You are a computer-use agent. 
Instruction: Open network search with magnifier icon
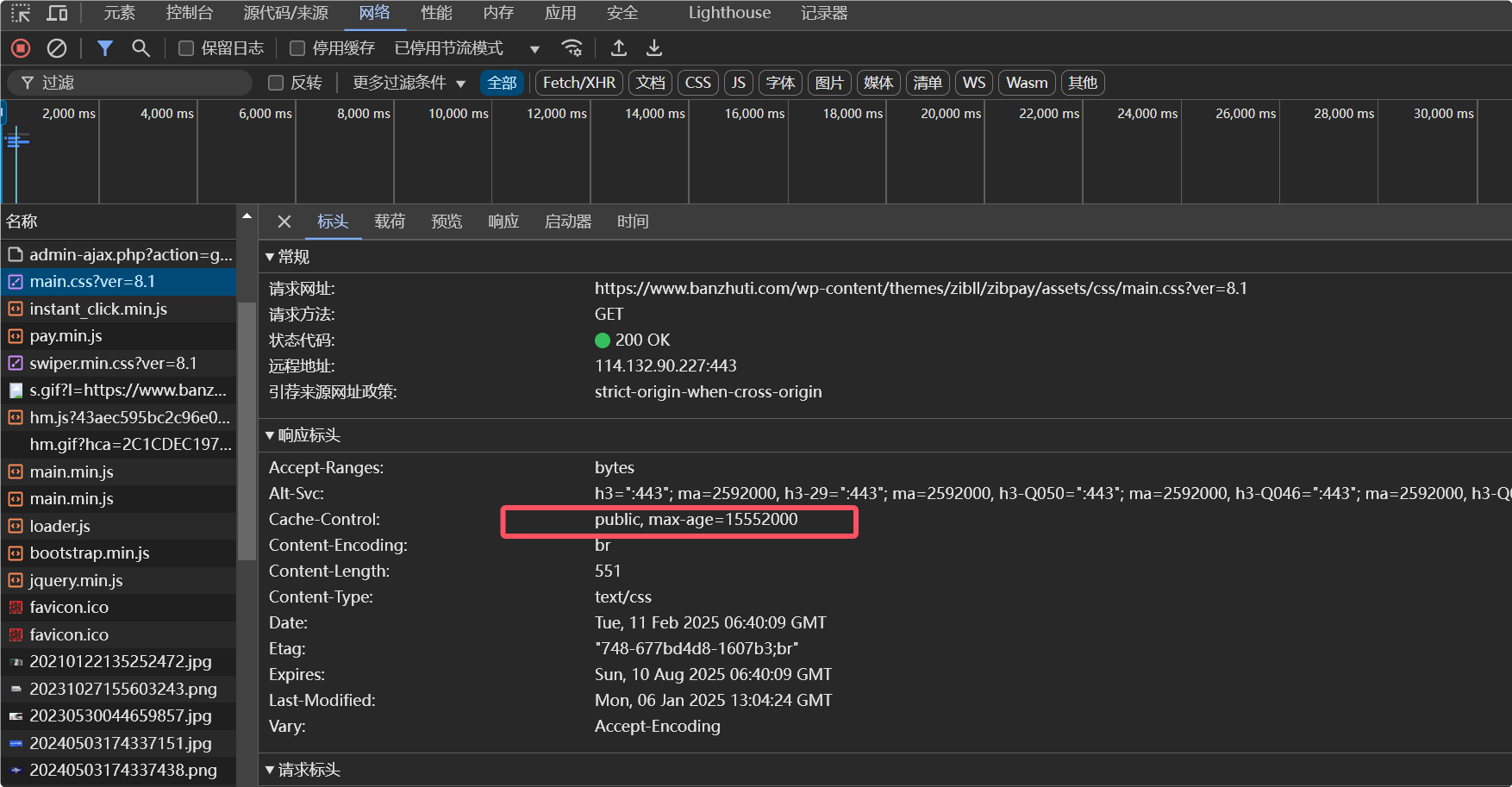point(141,48)
